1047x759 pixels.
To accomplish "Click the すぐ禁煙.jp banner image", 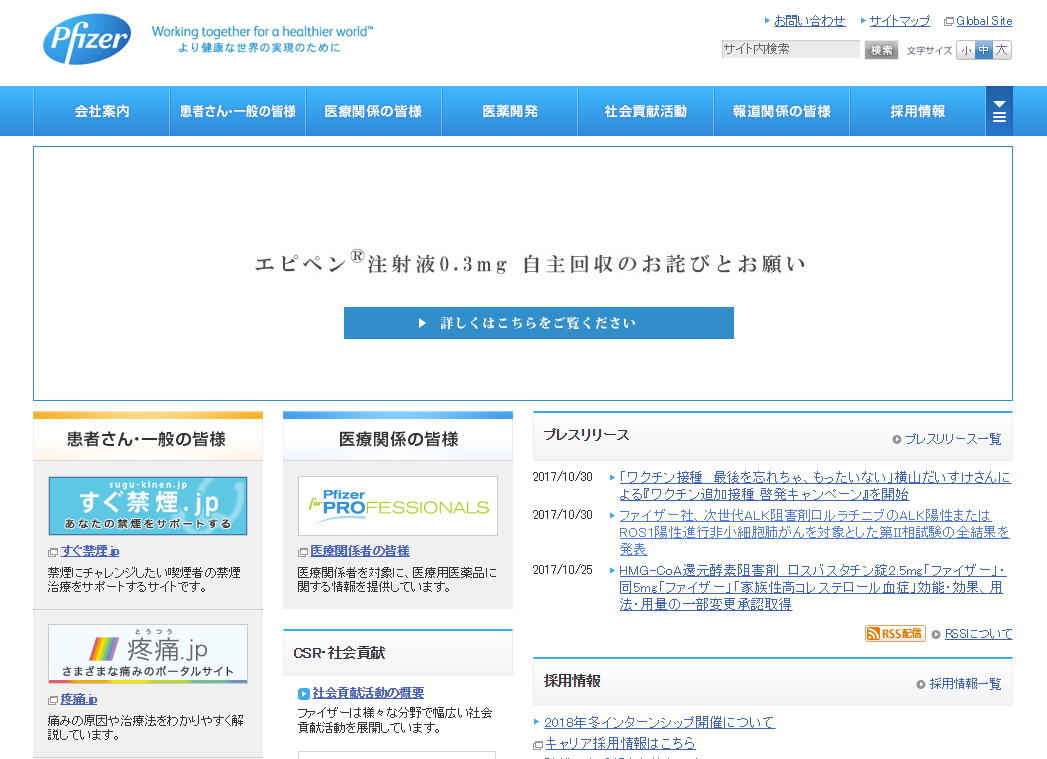I will (148, 505).
